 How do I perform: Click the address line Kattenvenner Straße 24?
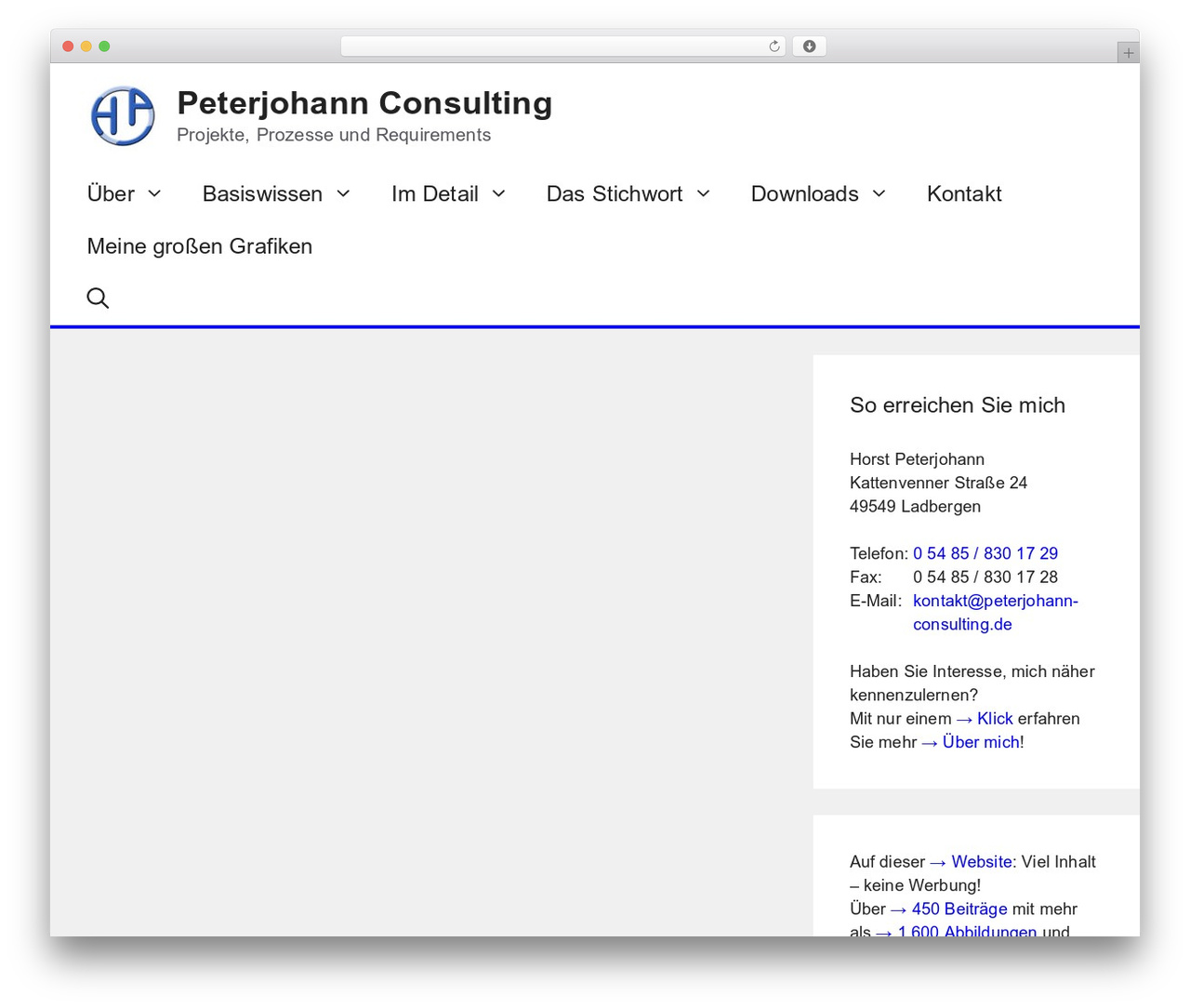tap(938, 483)
